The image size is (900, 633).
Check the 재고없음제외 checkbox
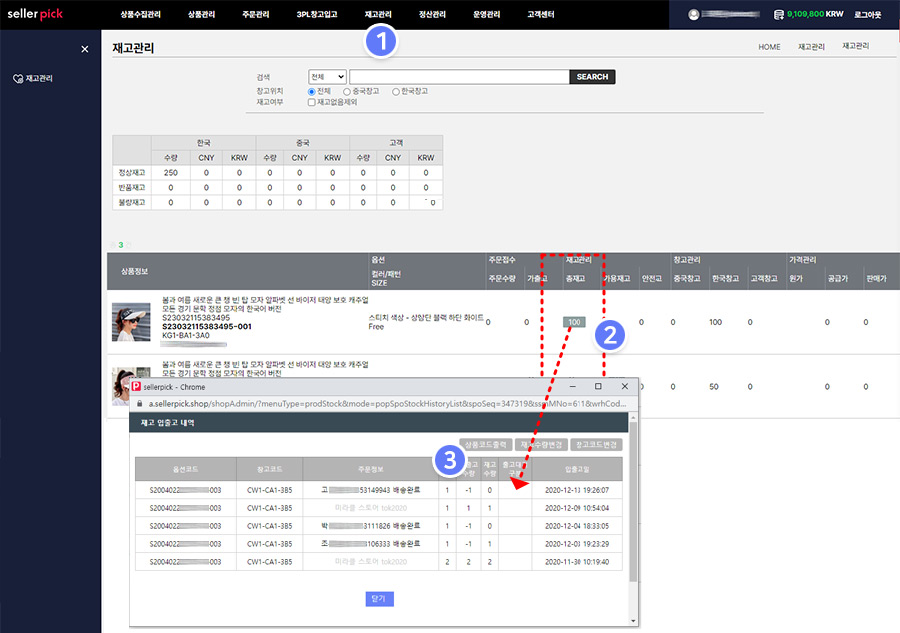tap(312, 102)
